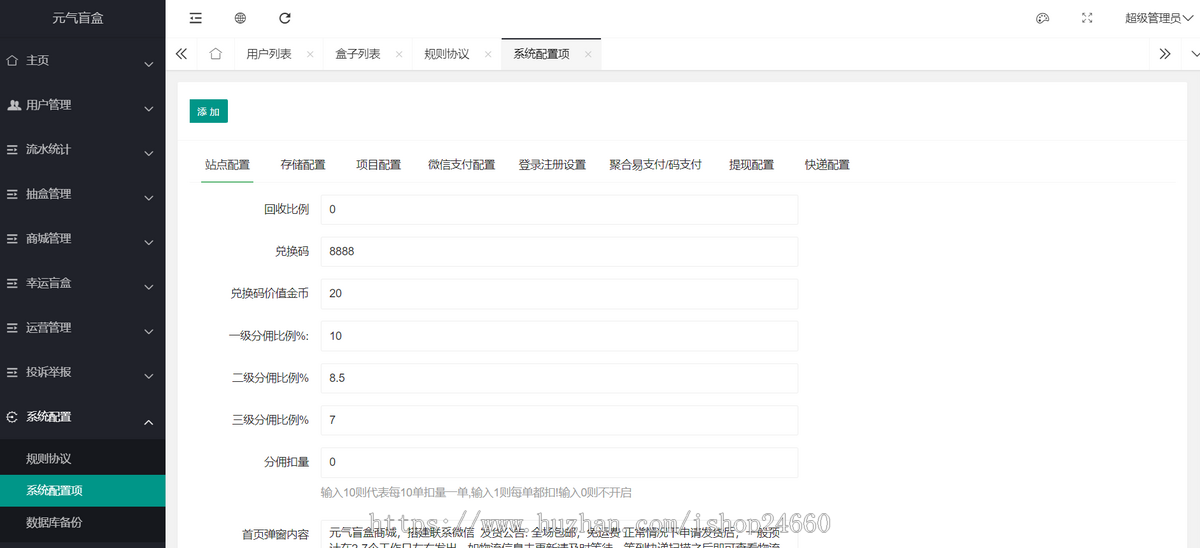The height and width of the screenshot is (548, 1200).
Task: Click the 投诉举报 list icon in sidebar
Action: pos(13,372)
